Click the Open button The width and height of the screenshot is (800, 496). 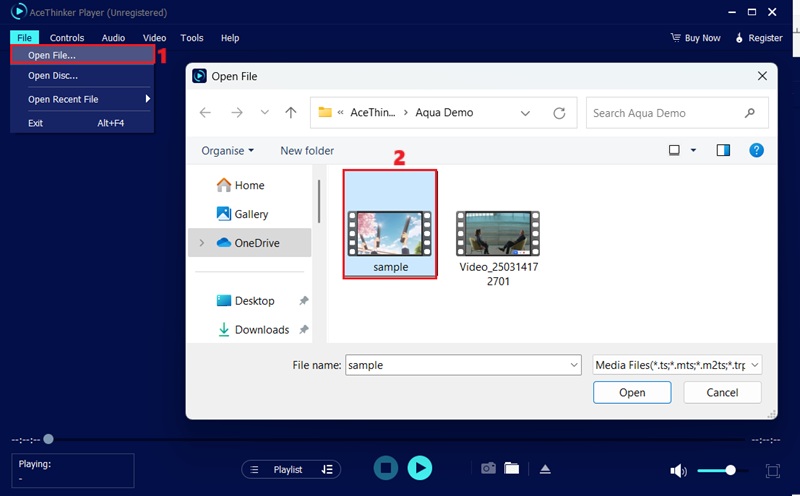click(632, 392)
